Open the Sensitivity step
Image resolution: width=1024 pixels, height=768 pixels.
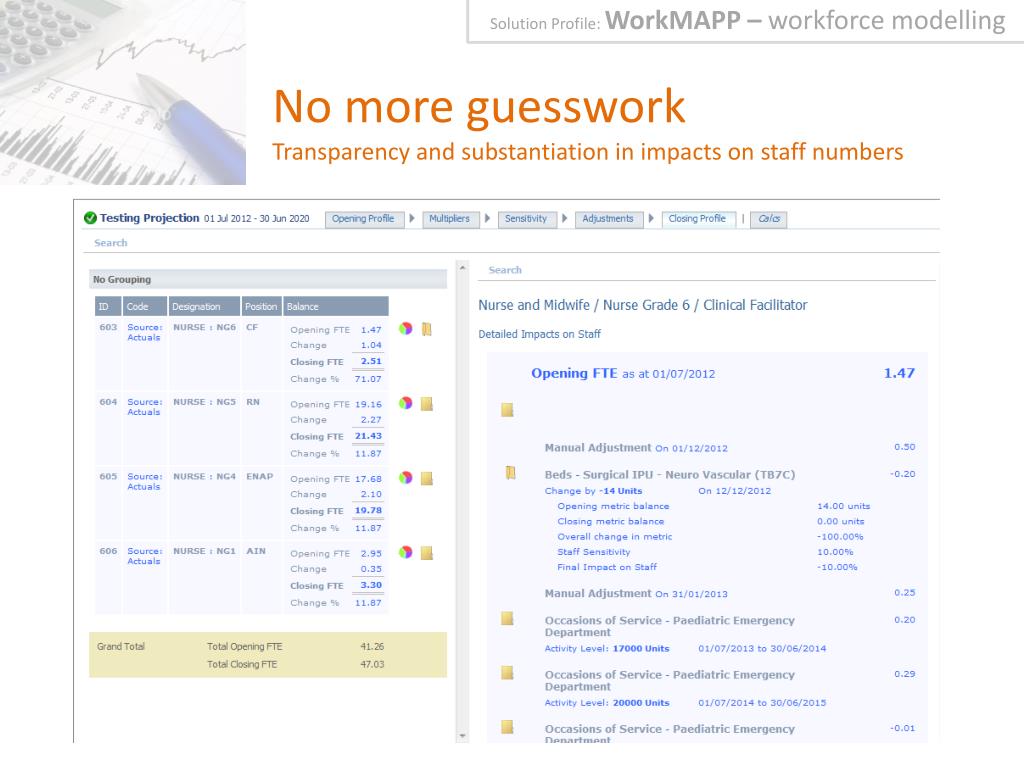[x=526, y=219]
